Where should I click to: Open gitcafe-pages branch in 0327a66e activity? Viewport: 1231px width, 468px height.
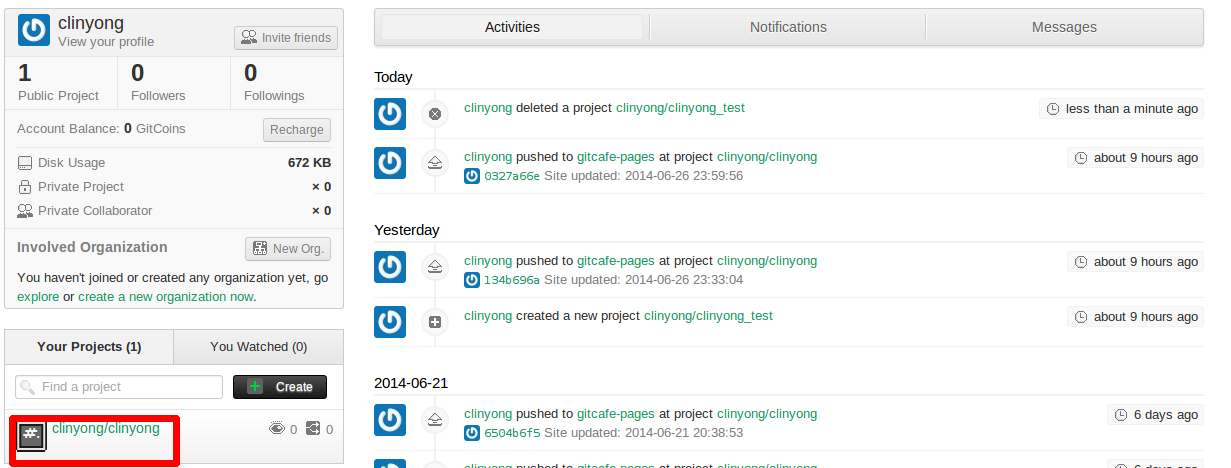click(616, 157)
